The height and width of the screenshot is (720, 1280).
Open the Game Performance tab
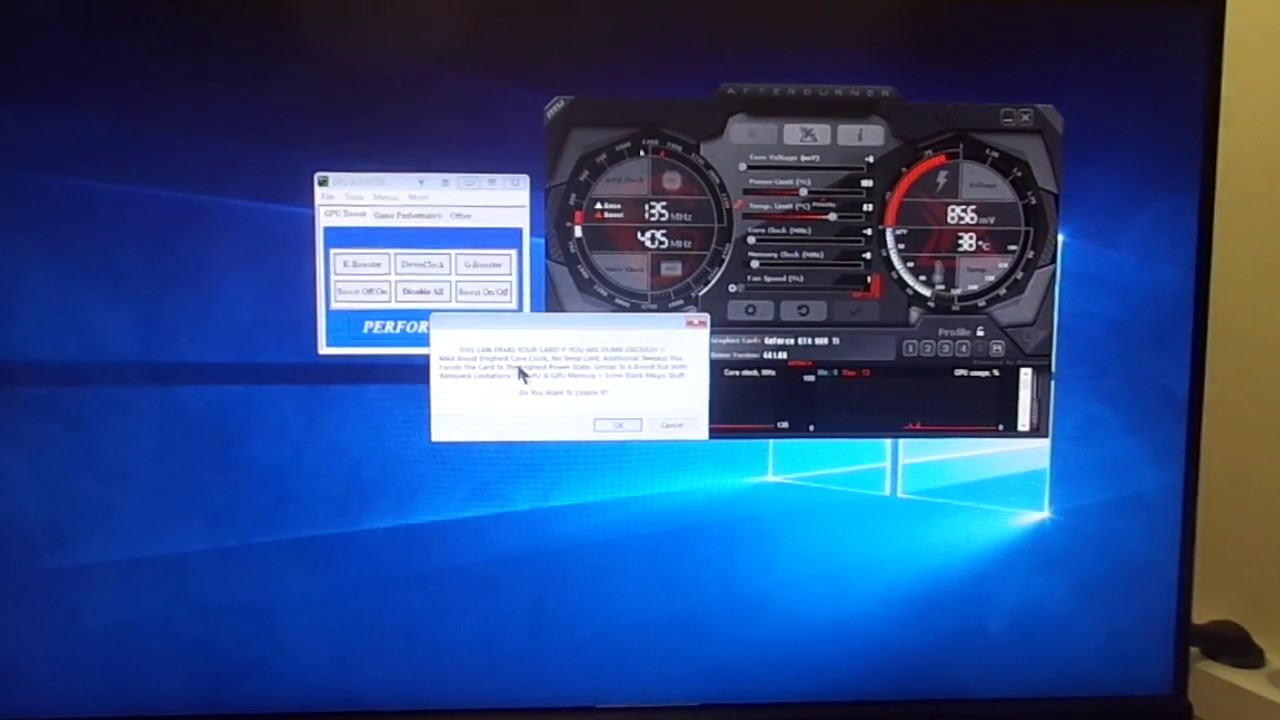(x=407, y=215)
